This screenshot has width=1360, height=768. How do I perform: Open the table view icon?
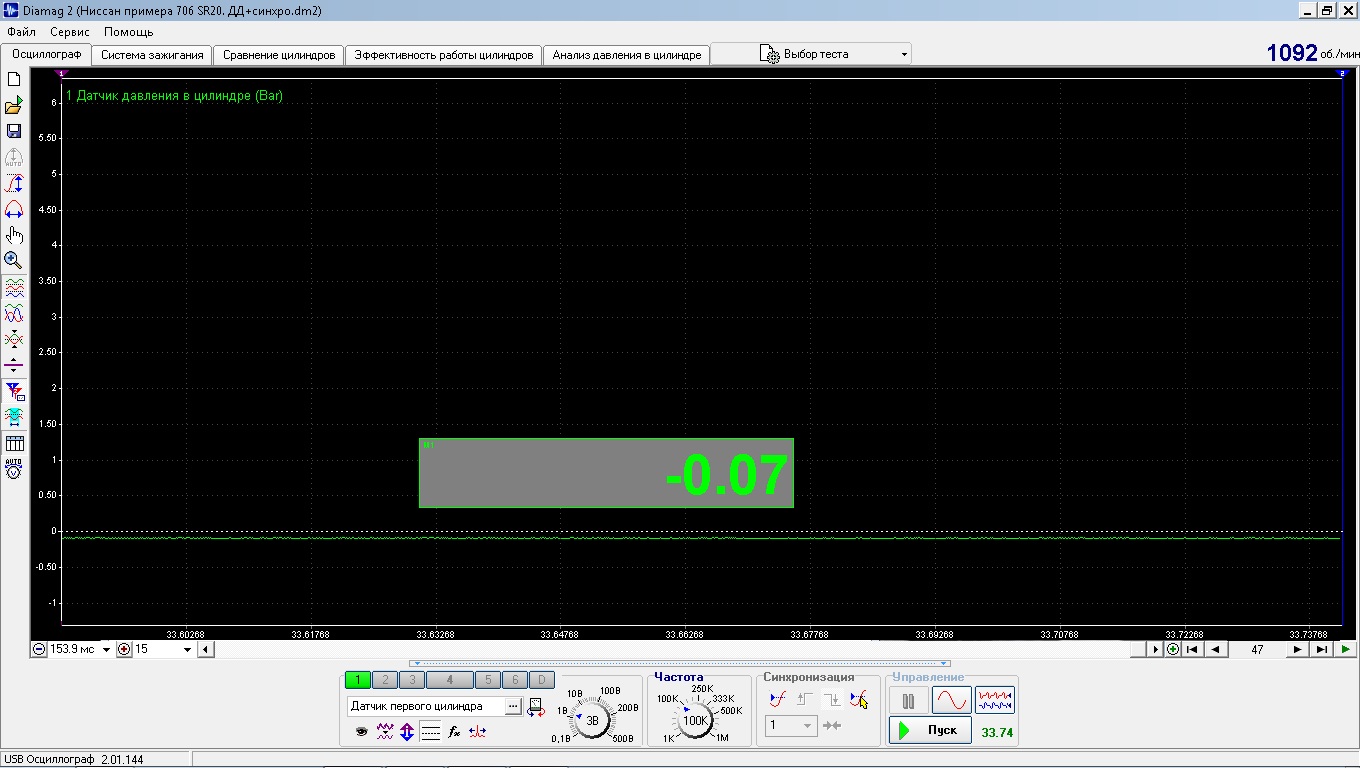(14, 443)
